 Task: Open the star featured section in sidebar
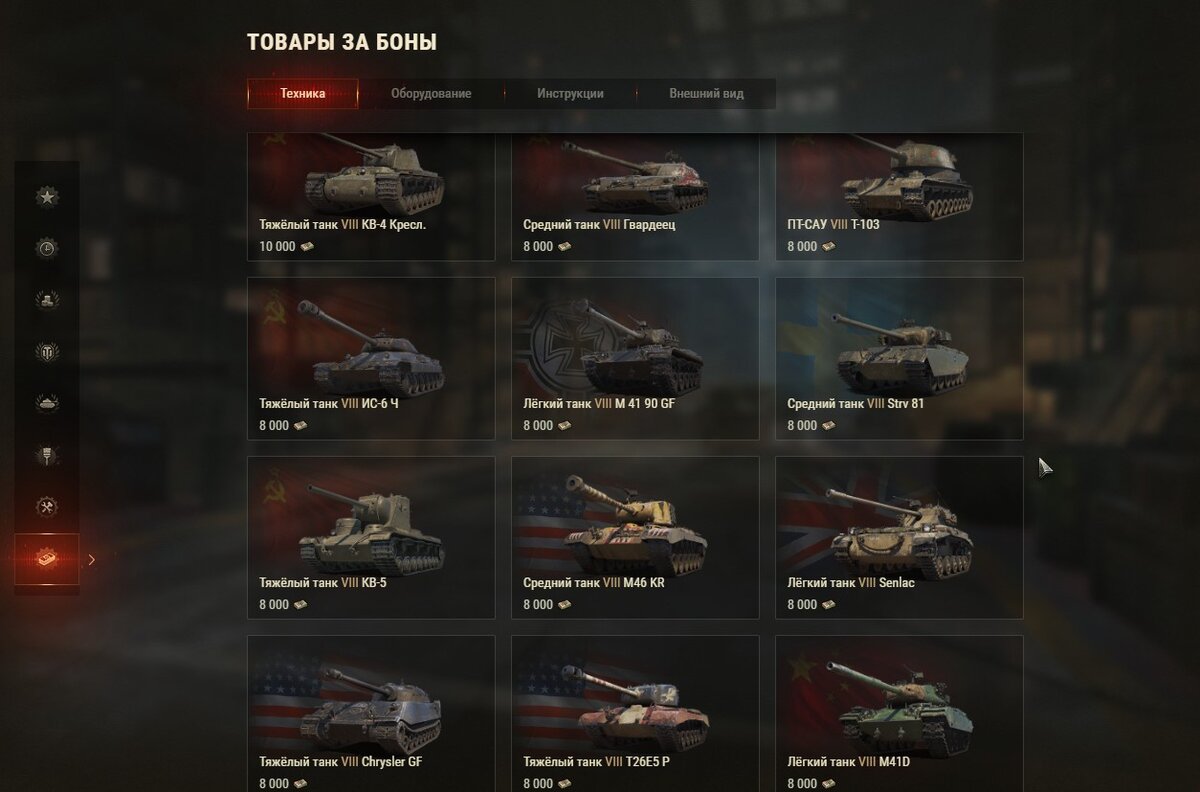(x=47, y=197)
